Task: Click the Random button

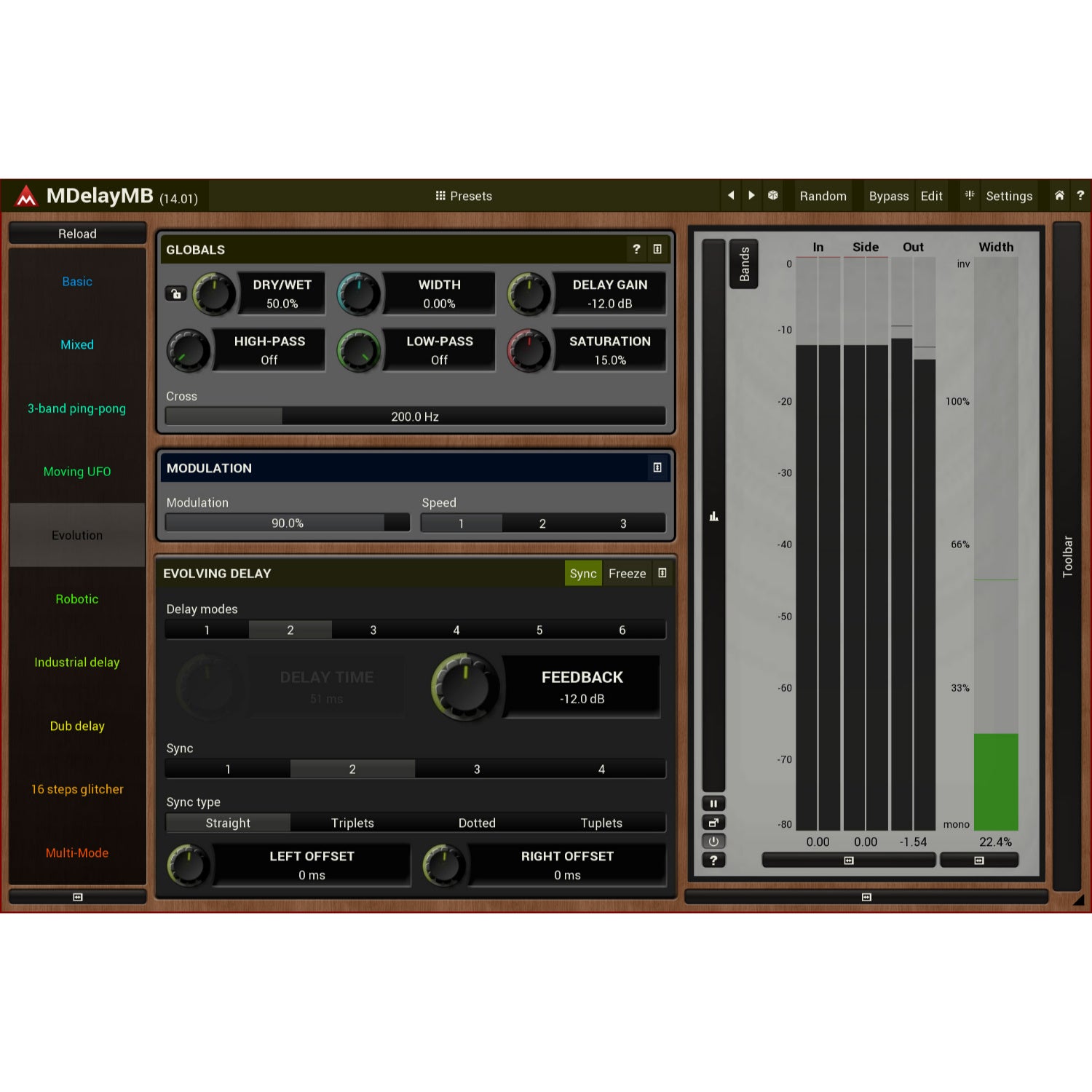Action: pyautogui.click(x=823, y=196)
